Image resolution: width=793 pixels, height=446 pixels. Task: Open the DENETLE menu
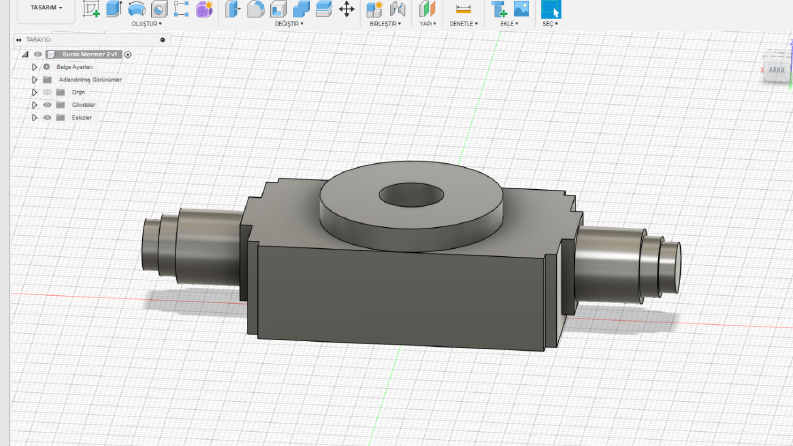tap(464, 24)
